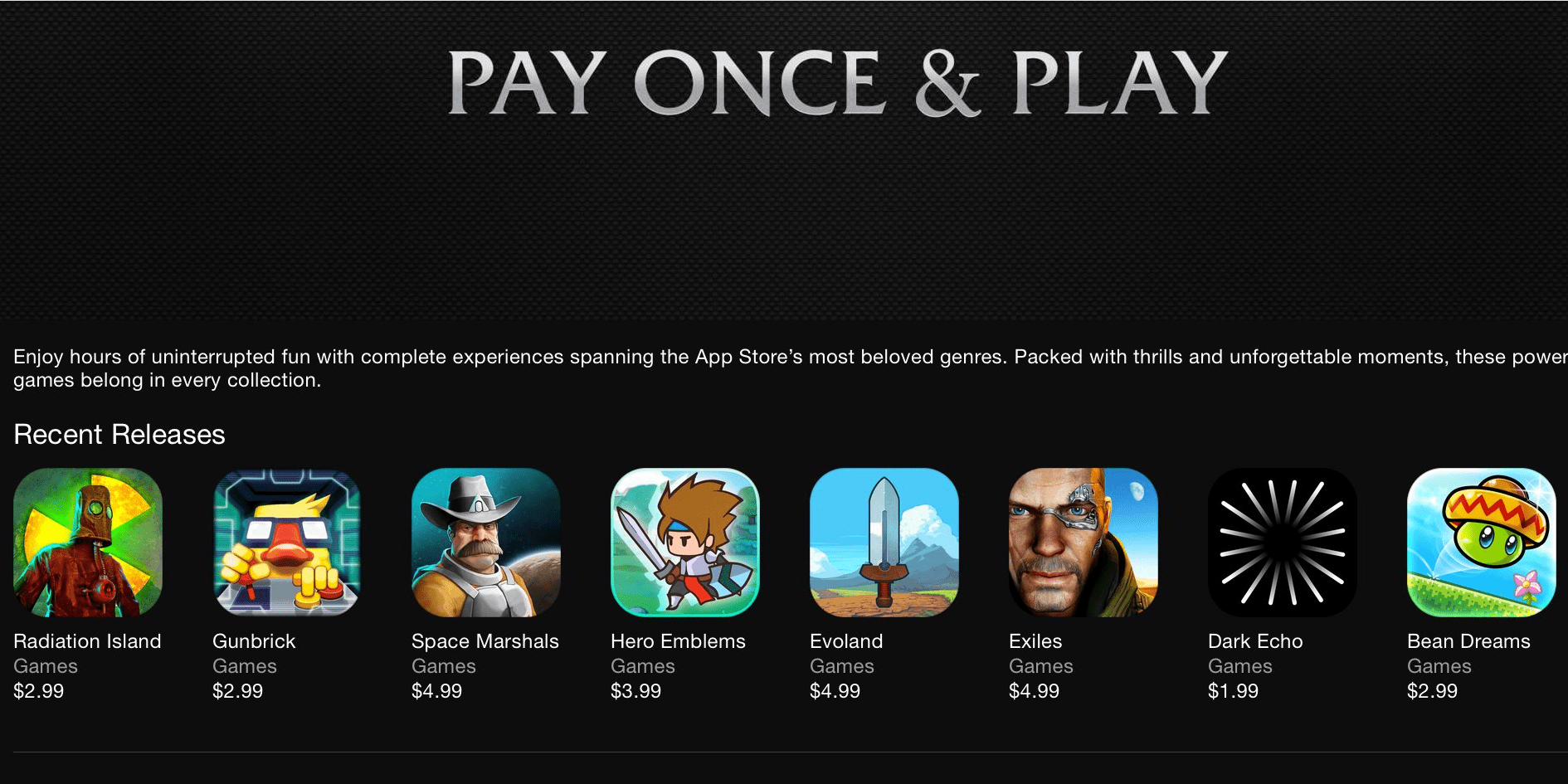The image size is (1568, 784).
Task: Open the Gunbrick duck icon
Action: [x=287, y=543]
